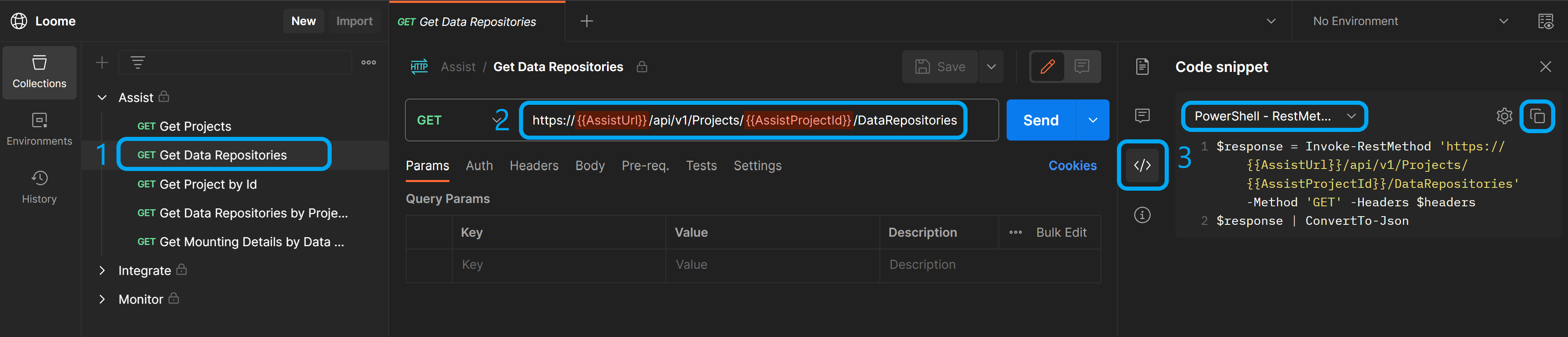
Task: Open the Cookies link
Action: tap(1072, 166)
